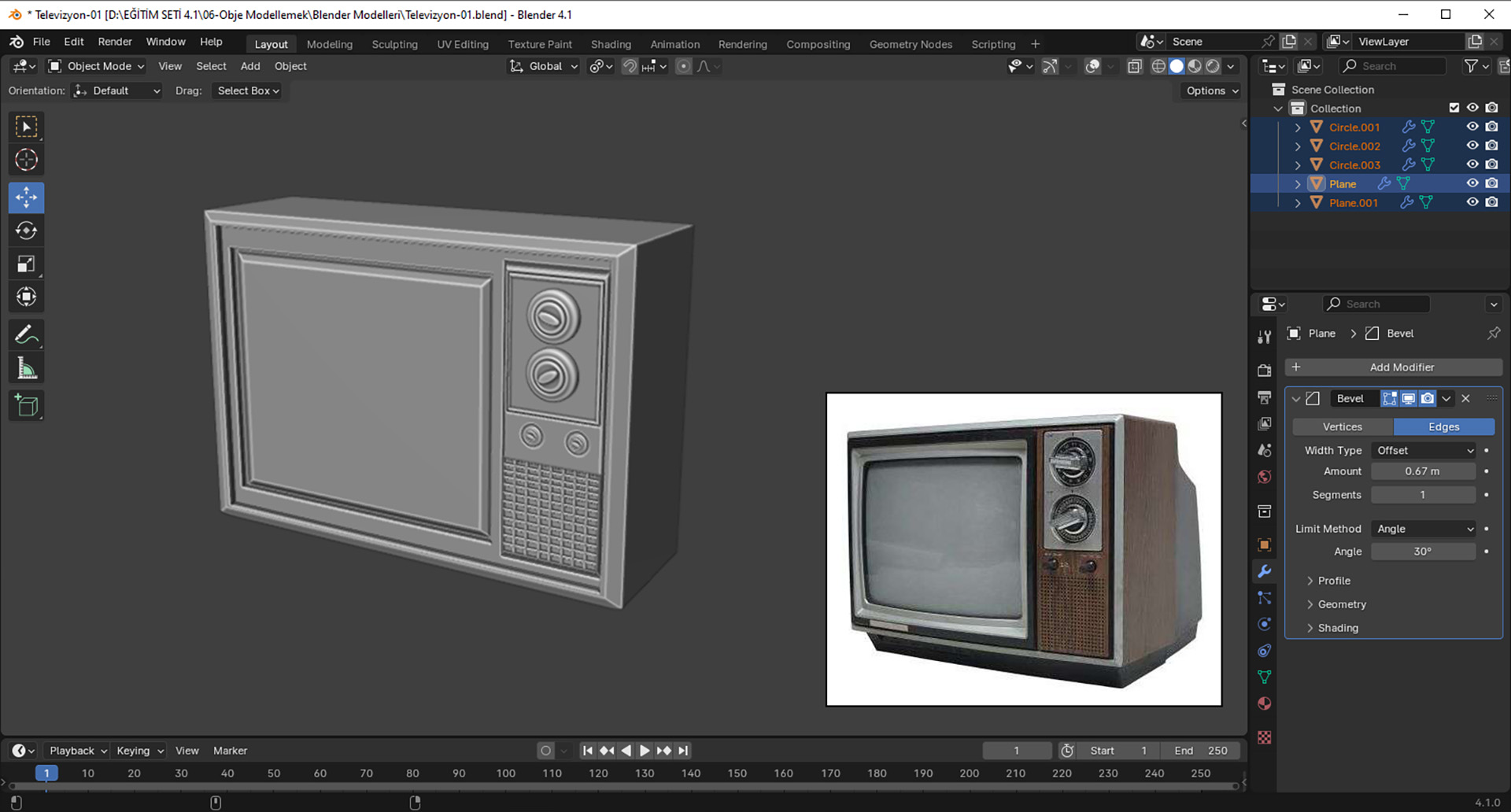The width and height of the screenshot is (1511, 812).
Task: Choose the Scale tool
Action: coord(26,264)
